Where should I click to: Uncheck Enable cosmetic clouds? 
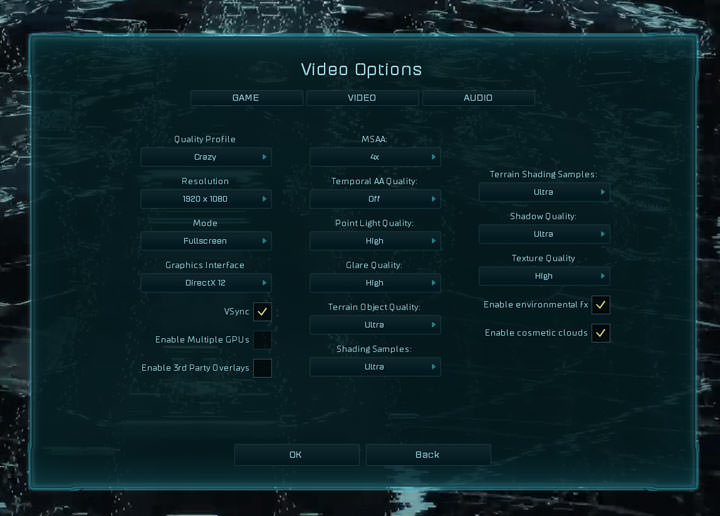(x=600, y=333)
